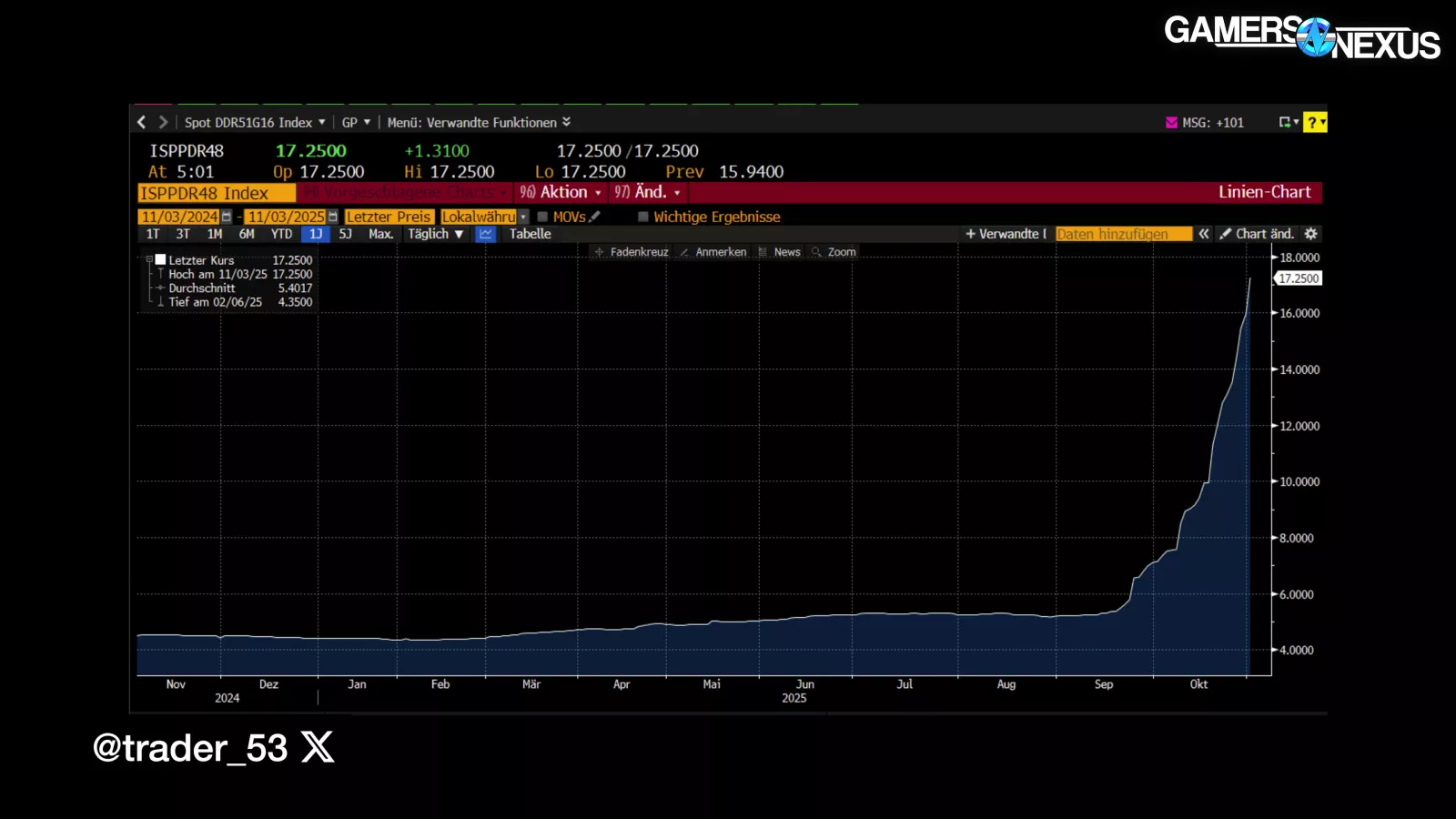Screen dimensions: 1456x819
Task: Click the Chart änd. button
Action: [1257, 234]
